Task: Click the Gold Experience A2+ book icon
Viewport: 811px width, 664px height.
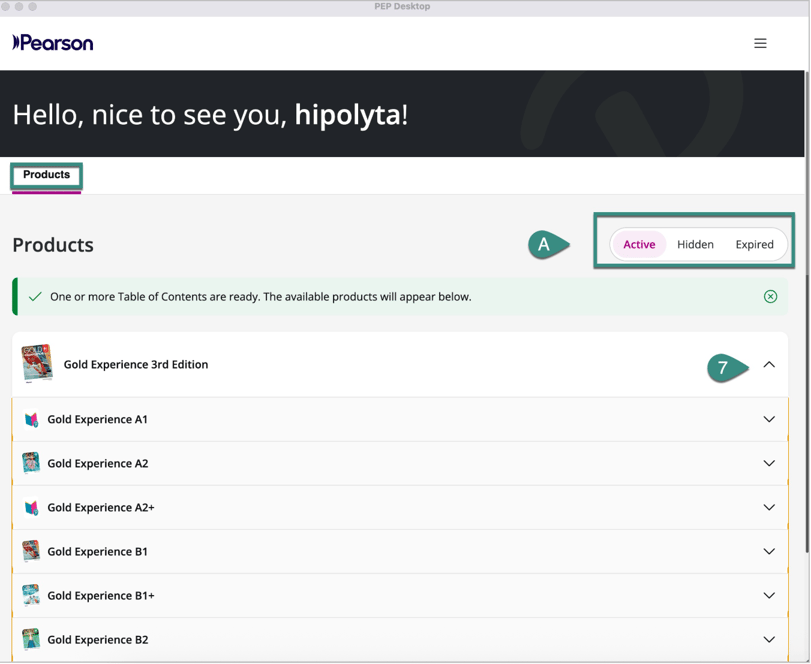Action: point(31,508)
